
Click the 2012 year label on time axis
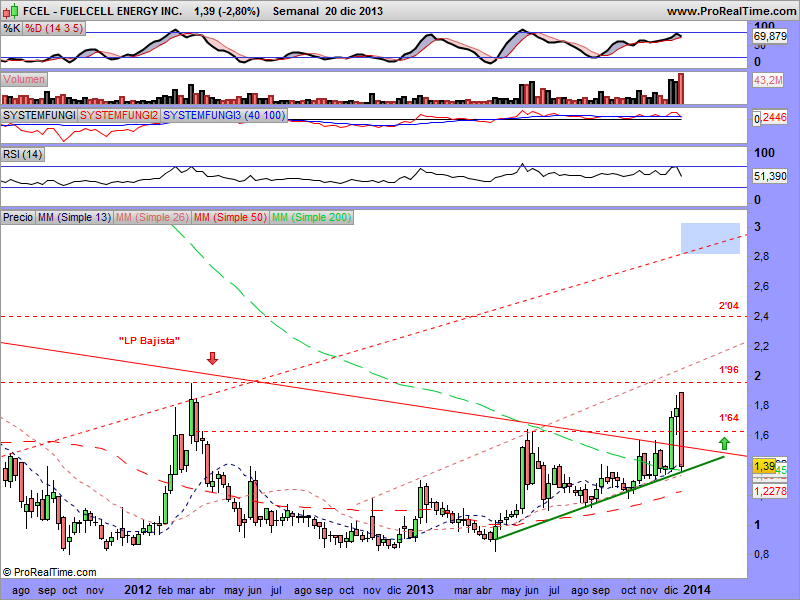tap(138, 590)
